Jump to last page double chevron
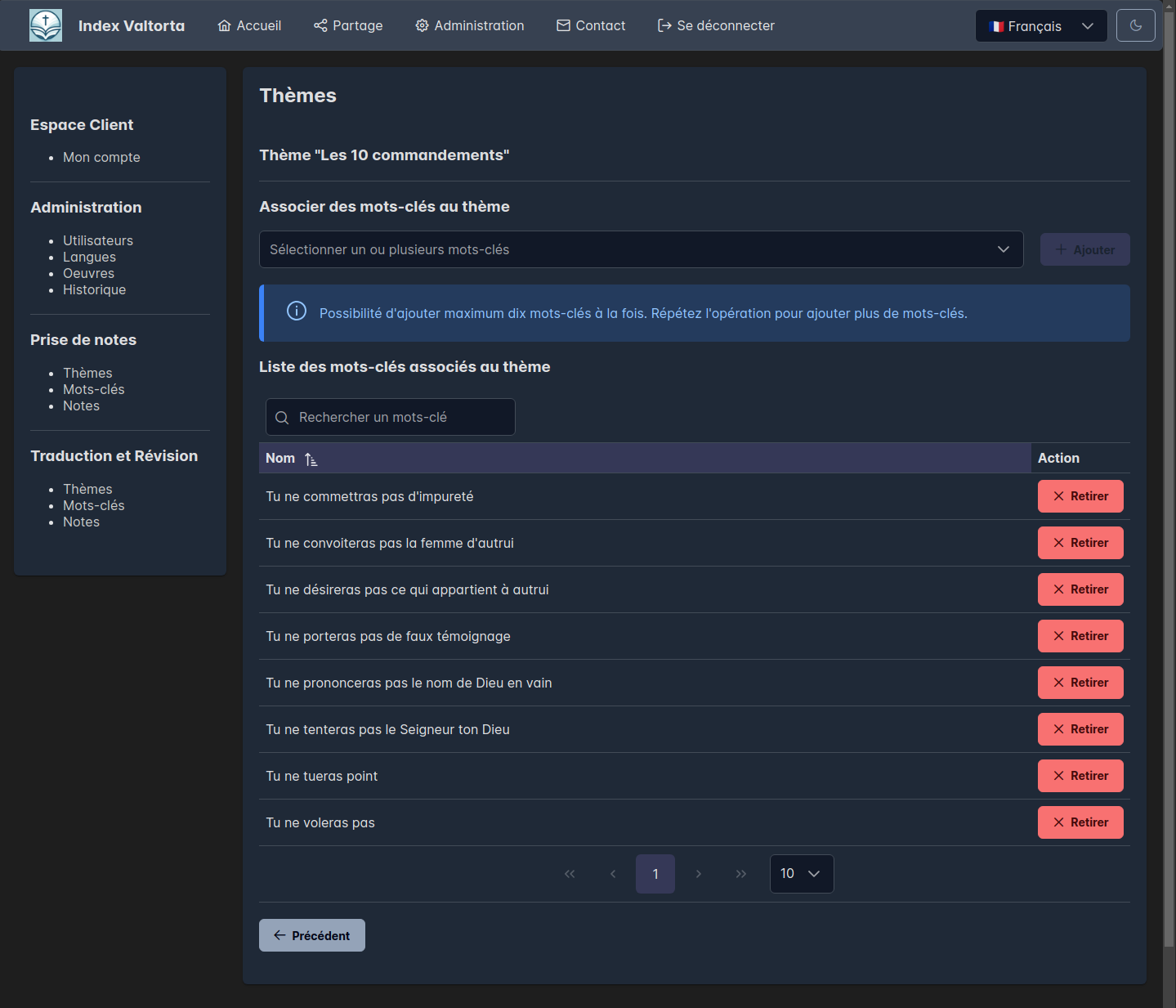This screenshot has width=1176, height=1008. 740,874
